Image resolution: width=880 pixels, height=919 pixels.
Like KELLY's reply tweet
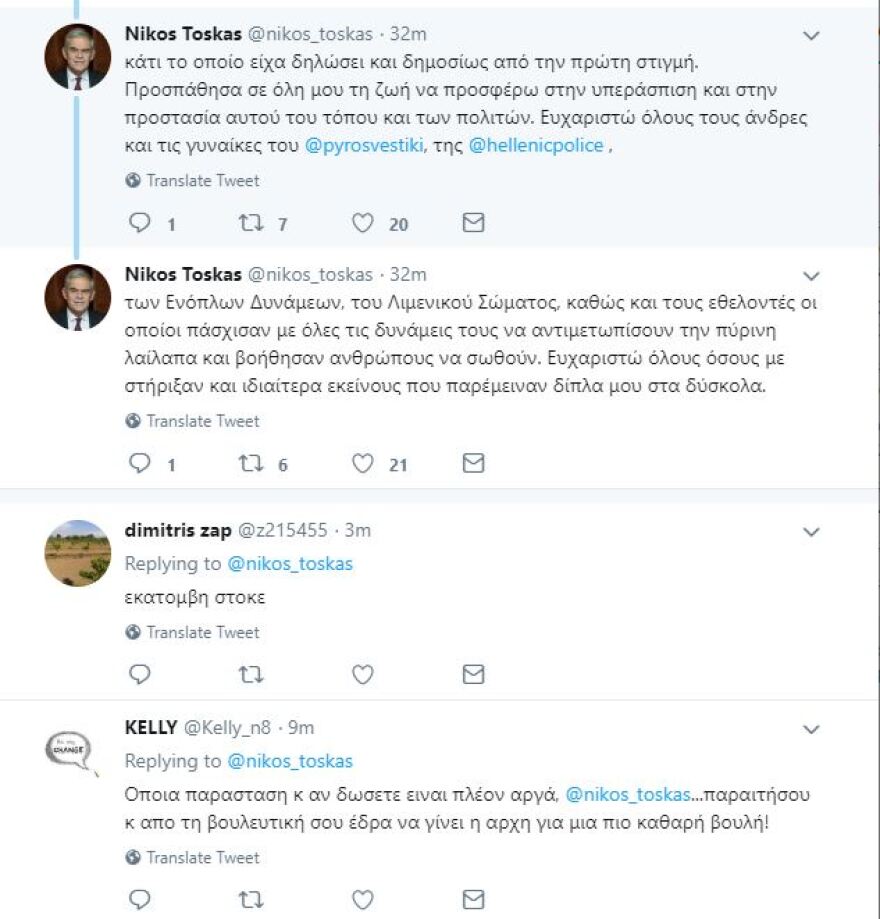(x=360, y=900)
